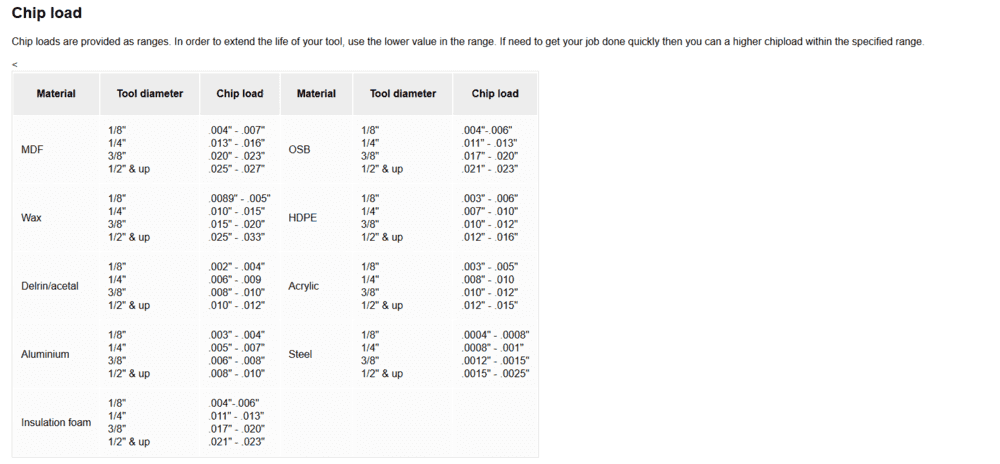Click the "<" symbol above the table
The width and height of the screenshot is (1000, 464).
pyautogui.click(x=15, y=64)
